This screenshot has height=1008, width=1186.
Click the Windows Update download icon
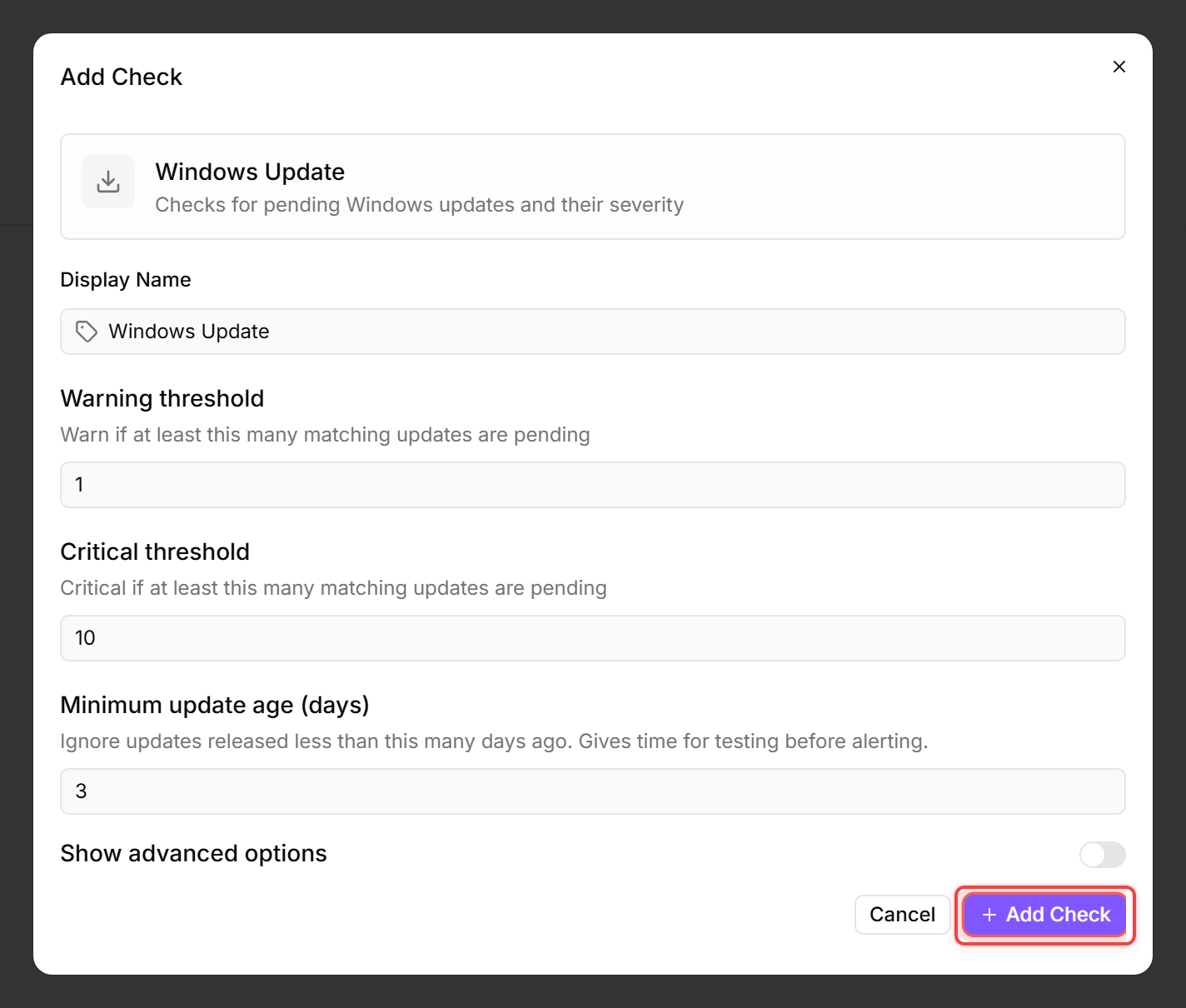108,182
